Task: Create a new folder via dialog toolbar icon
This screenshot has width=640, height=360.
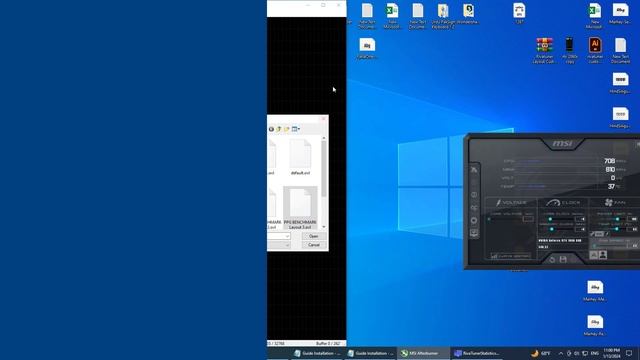Action: 287,129
